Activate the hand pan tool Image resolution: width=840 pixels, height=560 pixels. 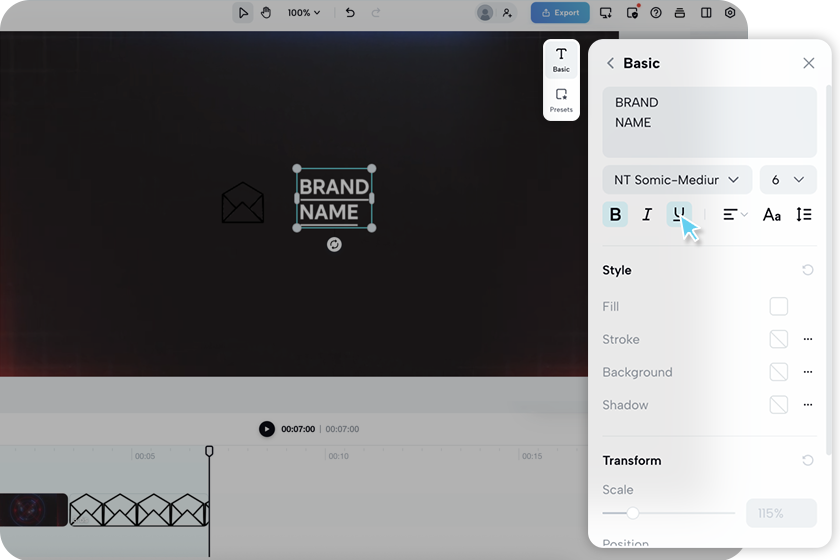[266, 12]
